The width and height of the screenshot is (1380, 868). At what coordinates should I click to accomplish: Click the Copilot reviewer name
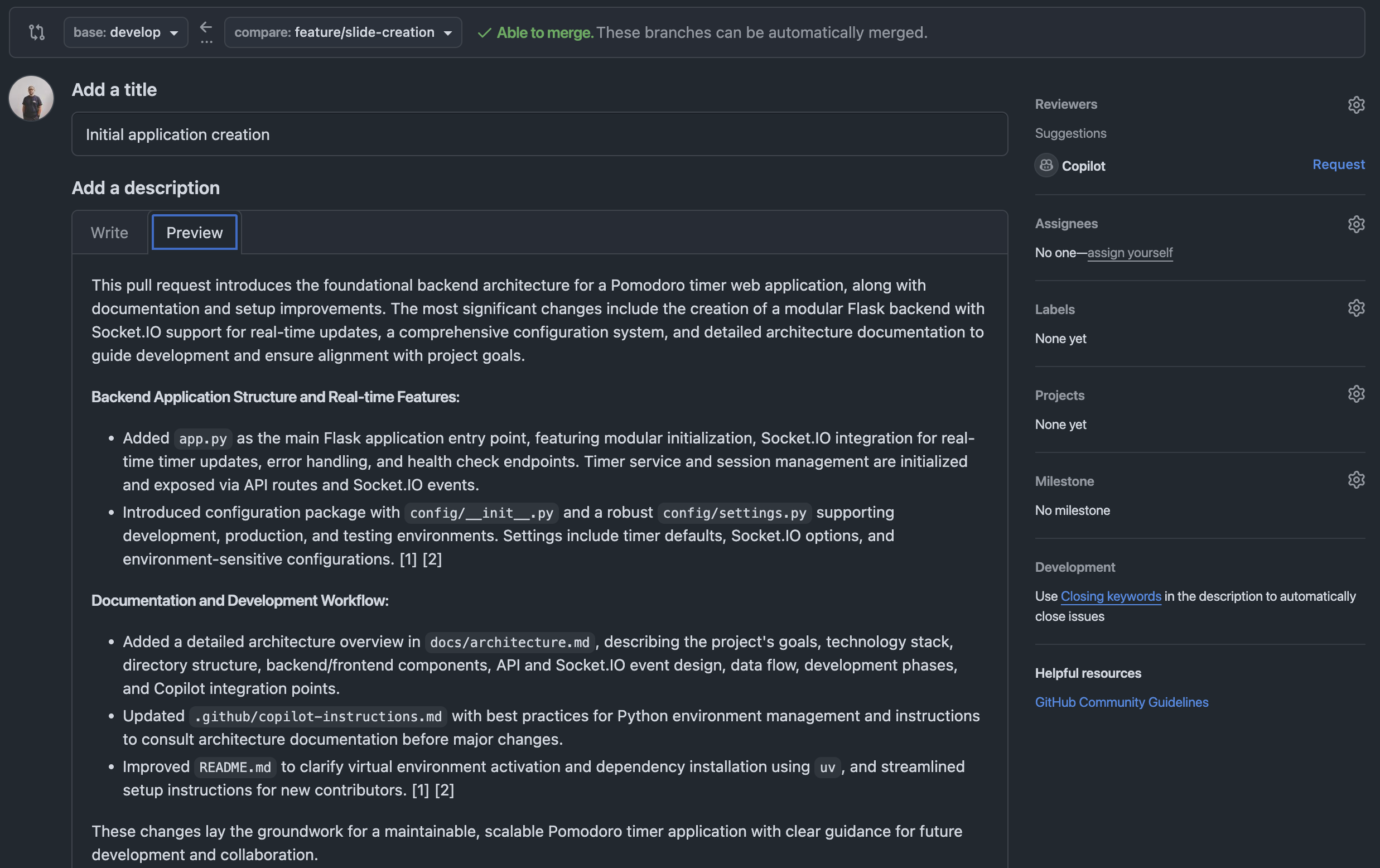[x=1083, y=166]
